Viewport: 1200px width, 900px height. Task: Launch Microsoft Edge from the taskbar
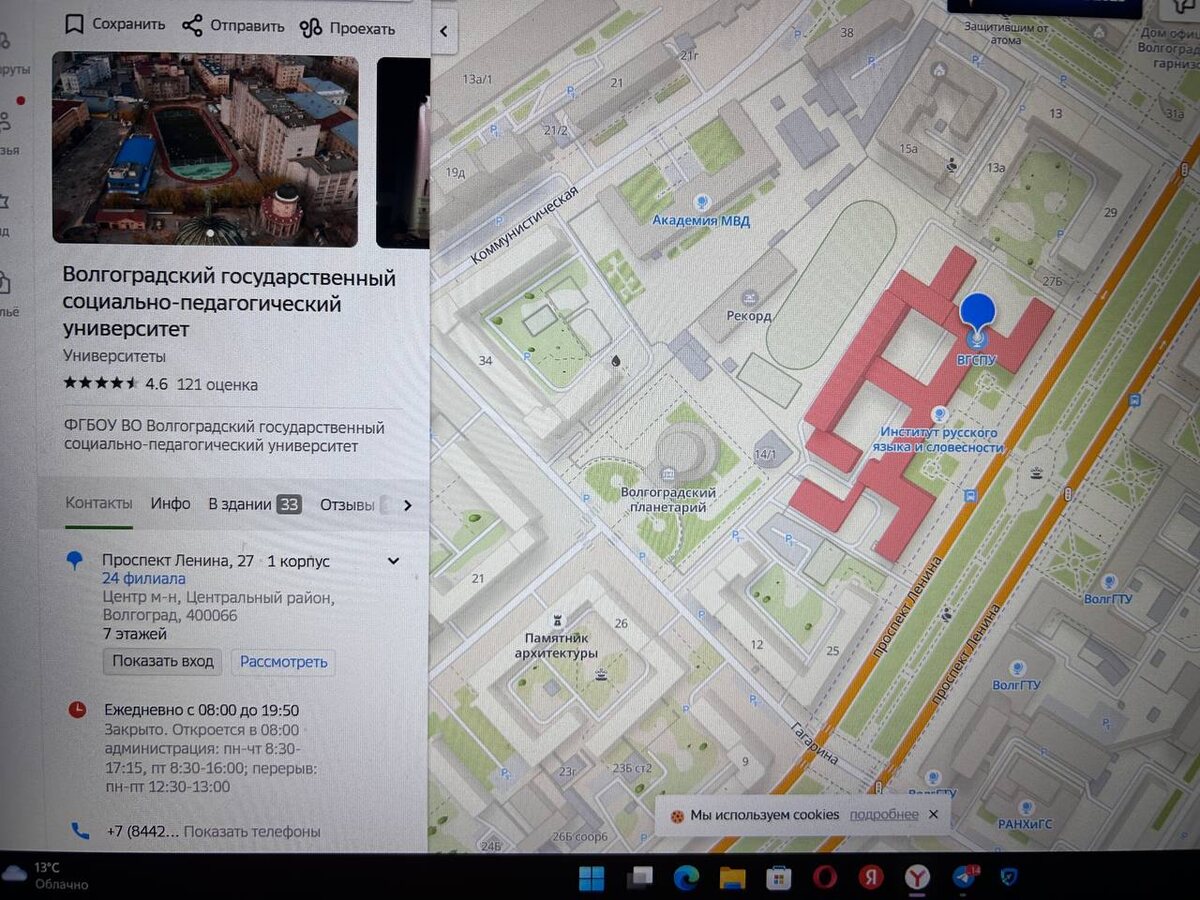(x=685, y=878)
